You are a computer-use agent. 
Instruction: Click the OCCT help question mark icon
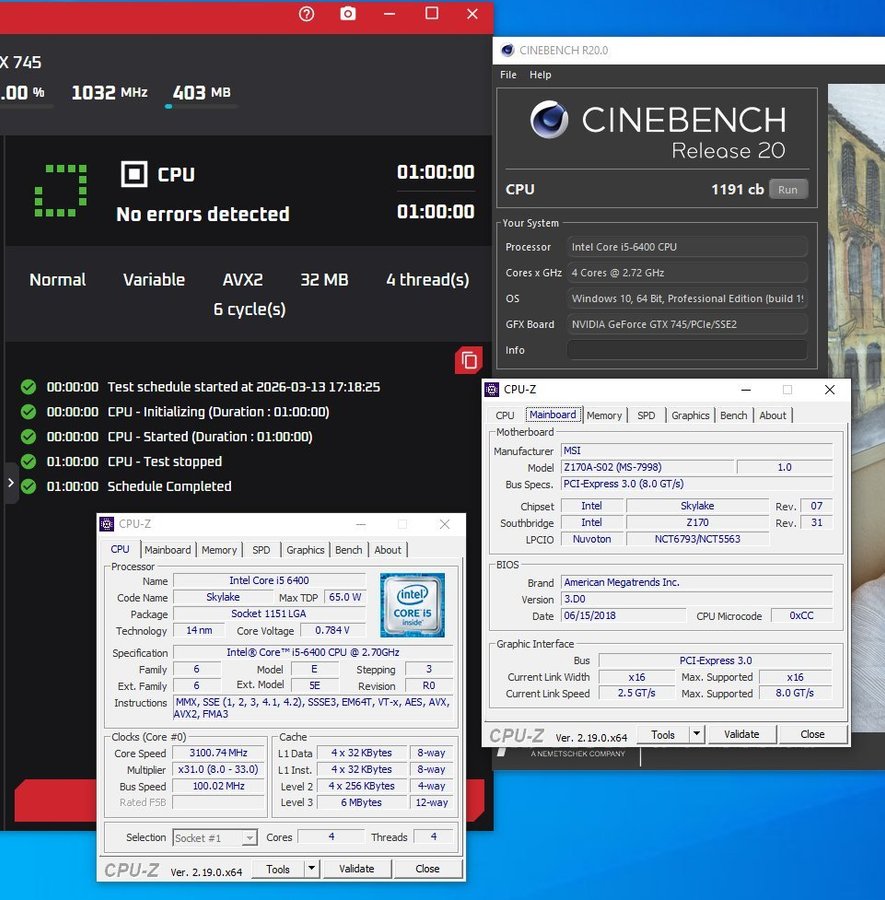[306, 14]
